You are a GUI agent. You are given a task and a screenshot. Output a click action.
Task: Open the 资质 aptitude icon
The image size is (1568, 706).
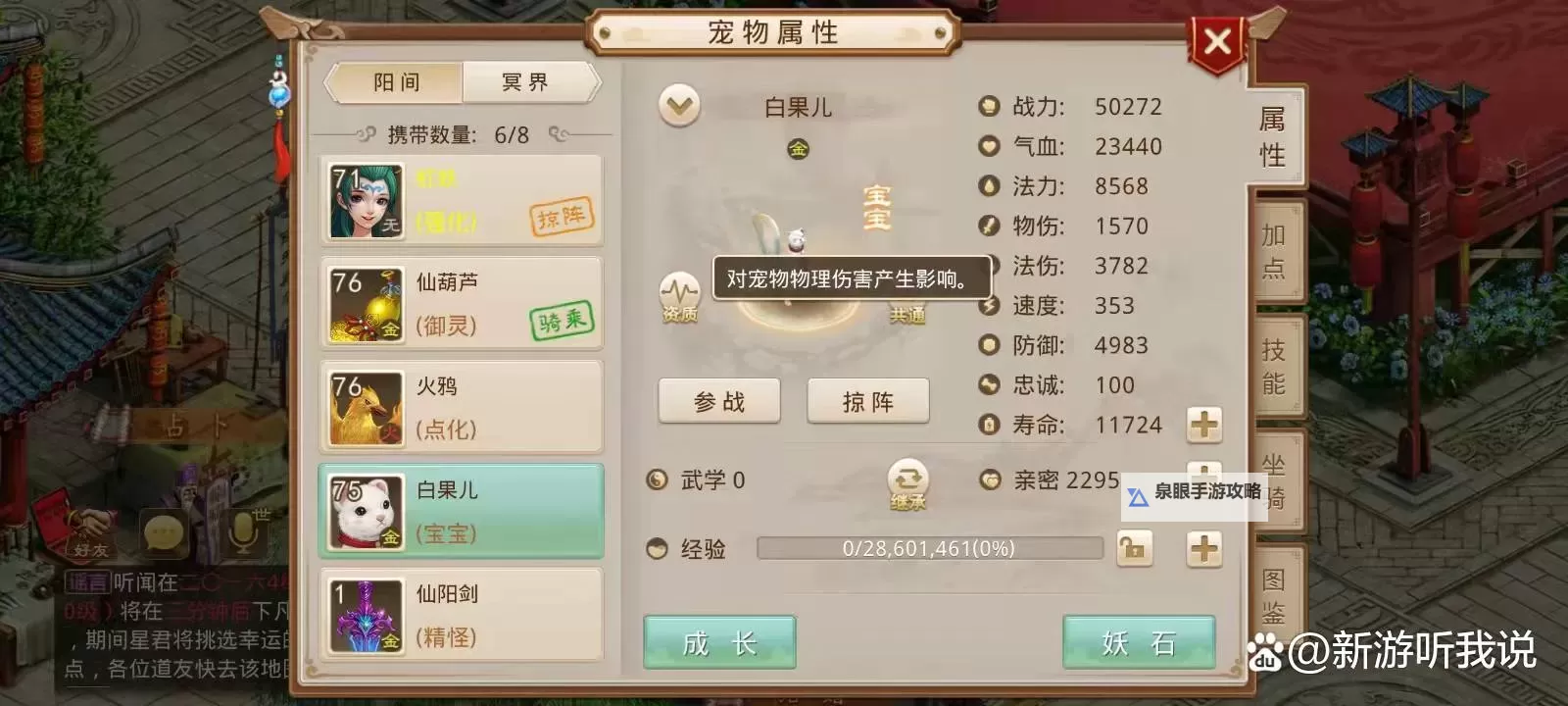679,298
